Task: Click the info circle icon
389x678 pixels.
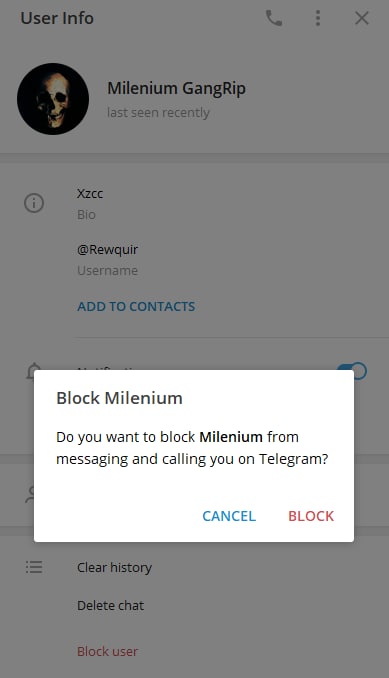Action: 34,203
